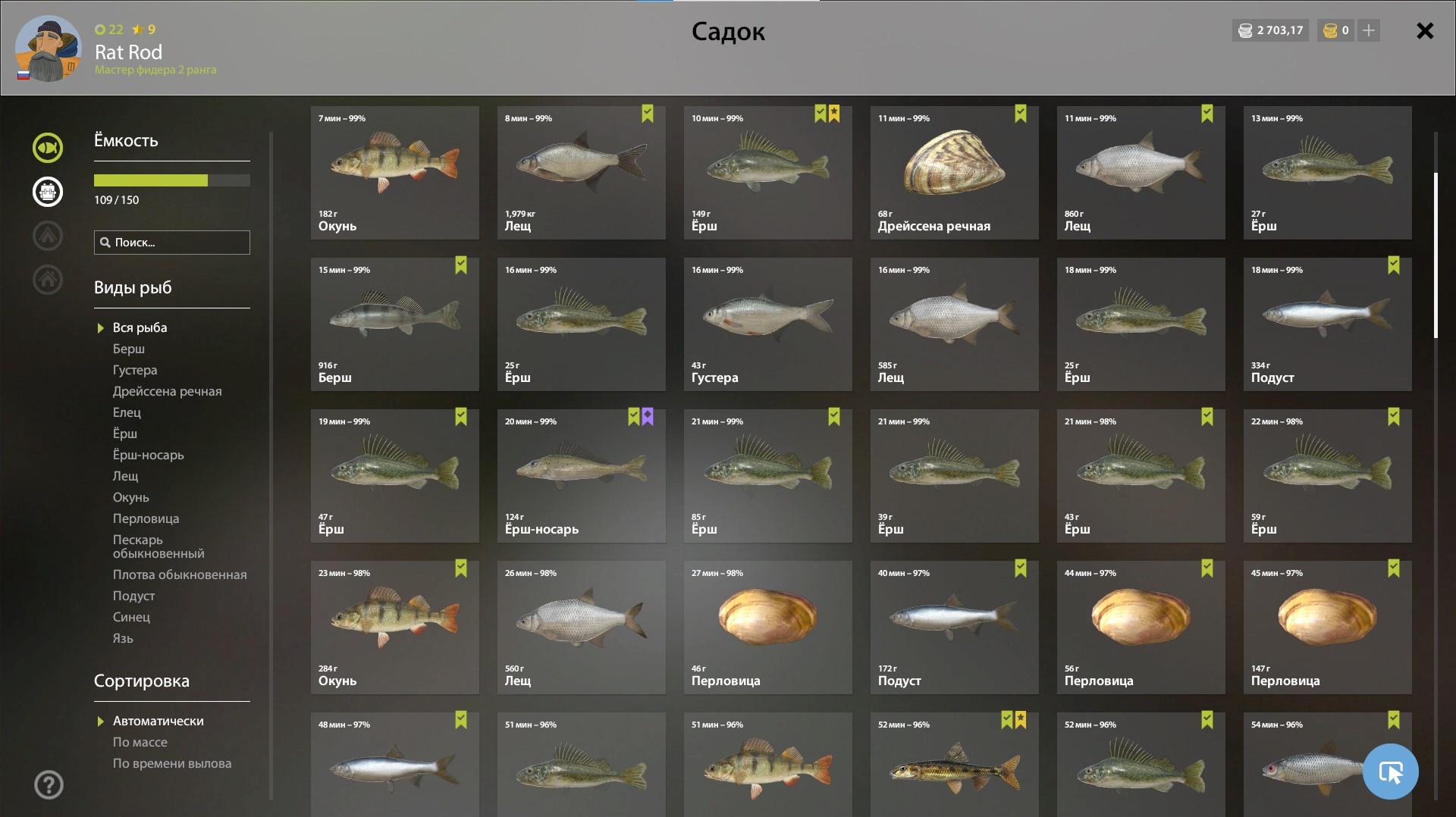Filter list to Лещ species
Screen dimensions: 1456x817
coord(126,476)
